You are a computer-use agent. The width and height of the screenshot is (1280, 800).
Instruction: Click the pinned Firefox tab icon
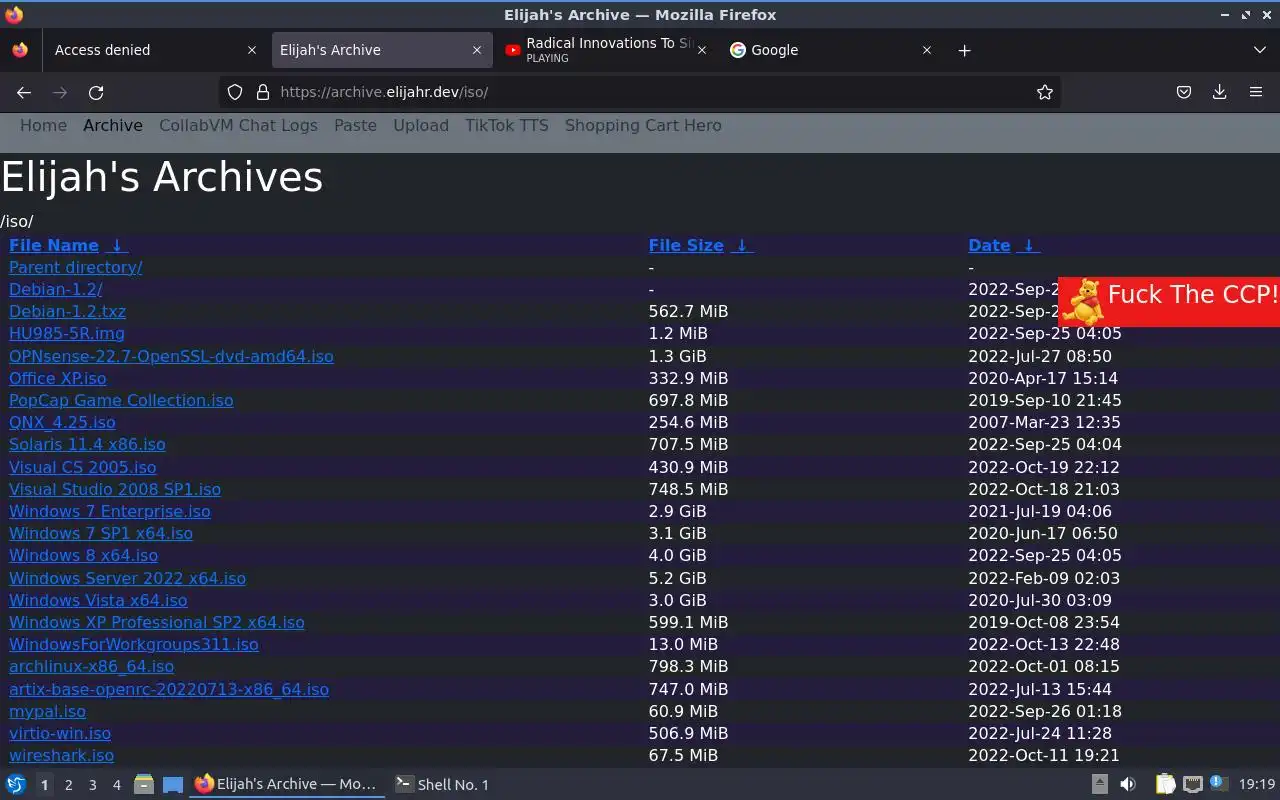coord(20,50)
